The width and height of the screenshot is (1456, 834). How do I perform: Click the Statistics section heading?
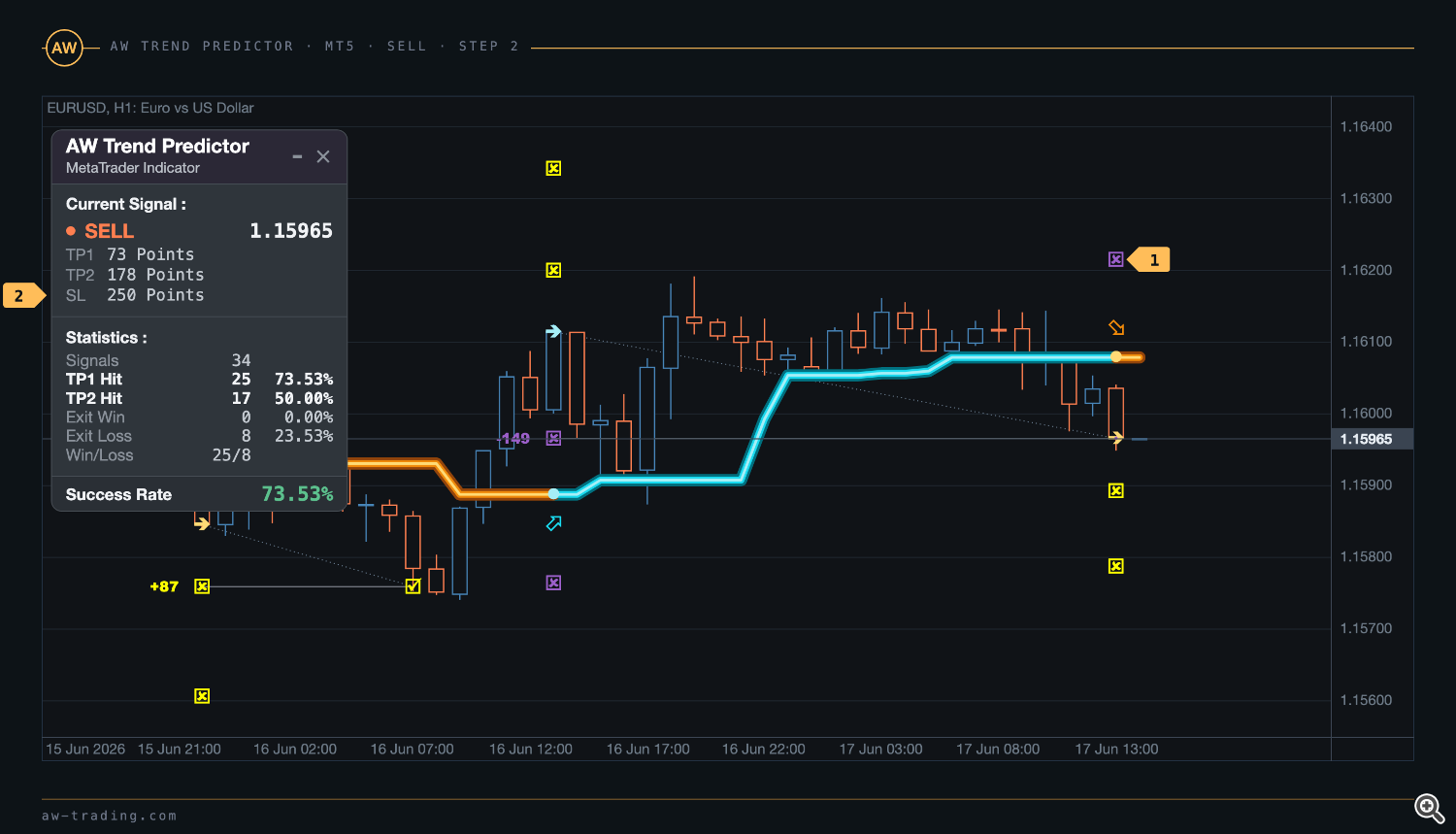tap(106, 338)
